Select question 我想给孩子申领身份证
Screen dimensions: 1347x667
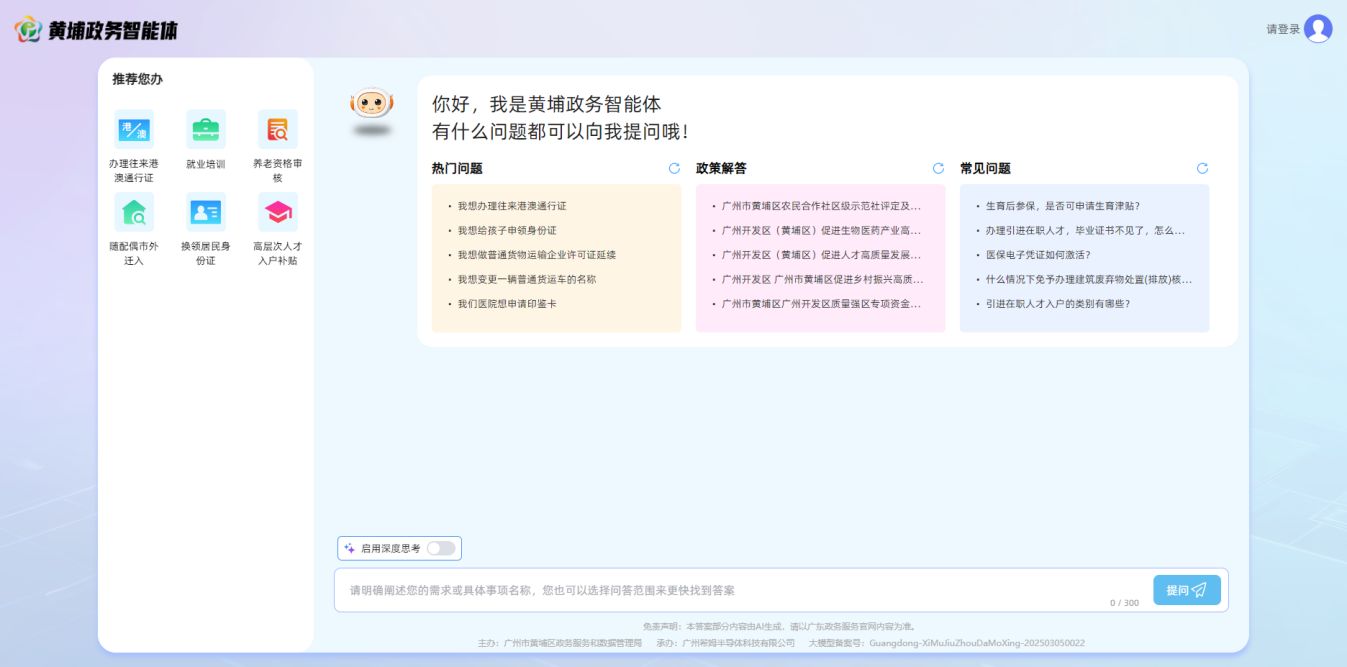[x=507, y=230]
